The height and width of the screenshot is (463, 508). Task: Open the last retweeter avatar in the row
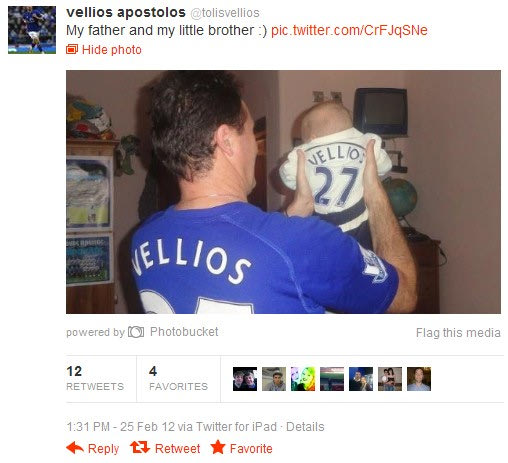coord(419,379)
